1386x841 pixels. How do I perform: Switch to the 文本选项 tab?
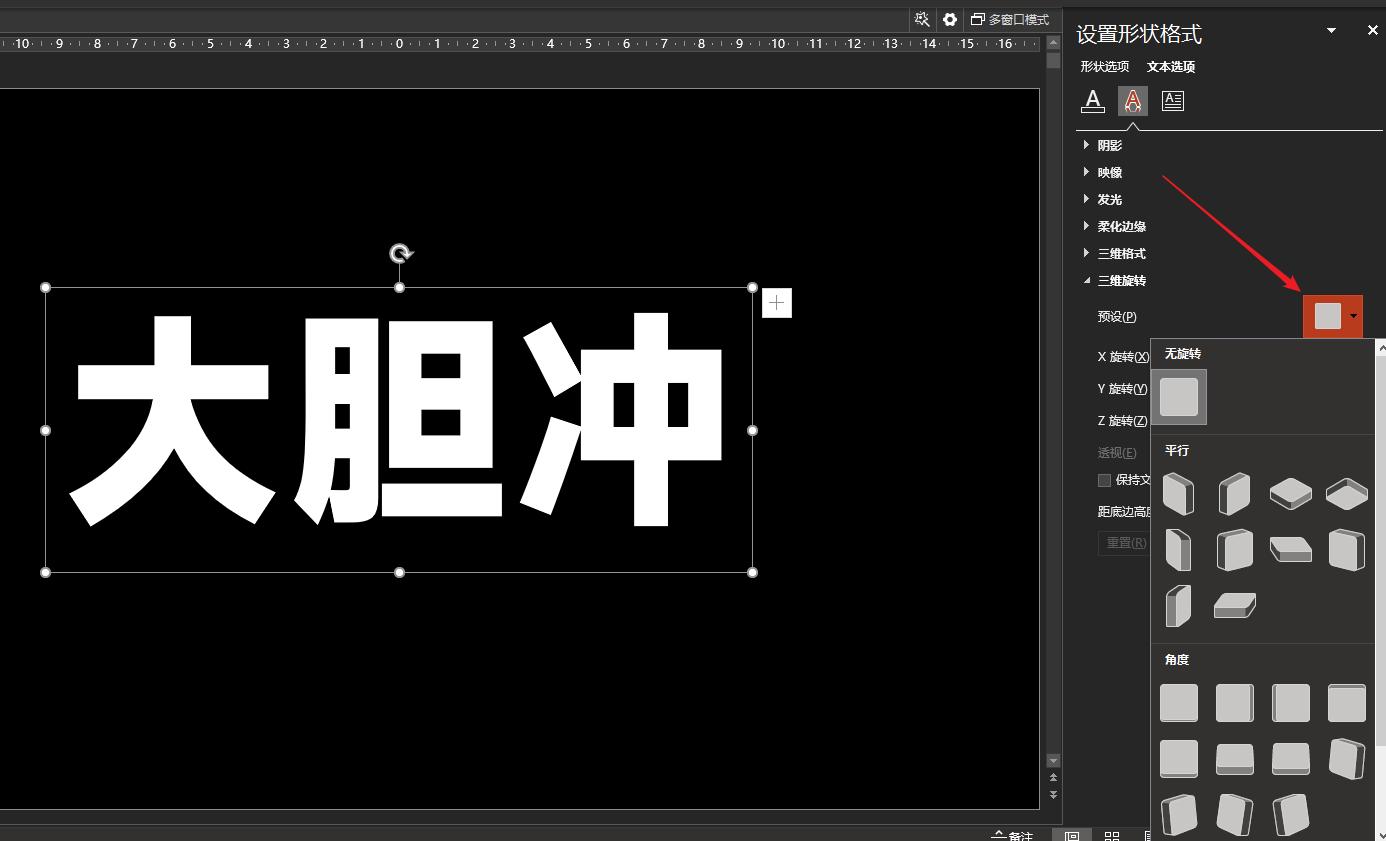1170,66
